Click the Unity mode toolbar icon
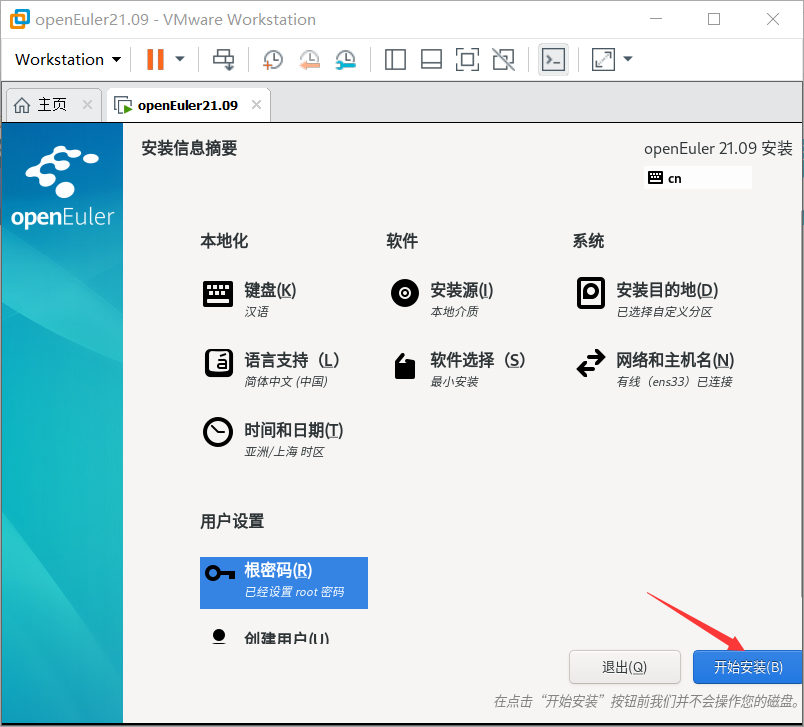Image resolution: width=804 pixels, height=727 pixels. [504, 59]
